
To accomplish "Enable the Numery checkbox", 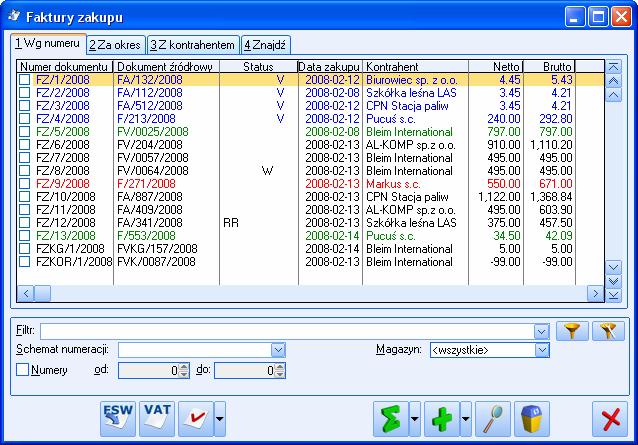I will [x=22, y=370].
